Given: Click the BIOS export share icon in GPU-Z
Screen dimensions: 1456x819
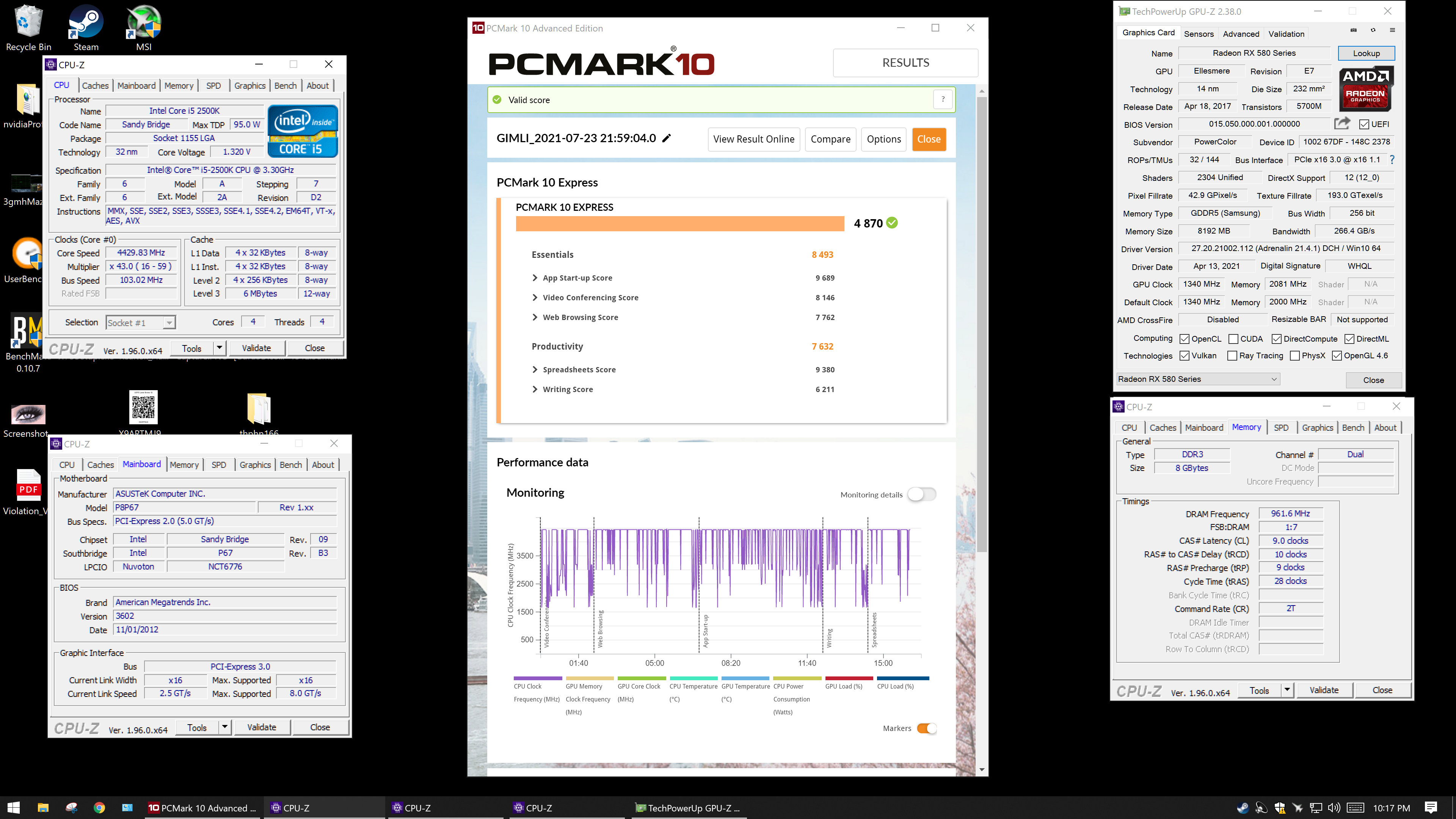Looking at the screenshot, I should [1342, 123].
